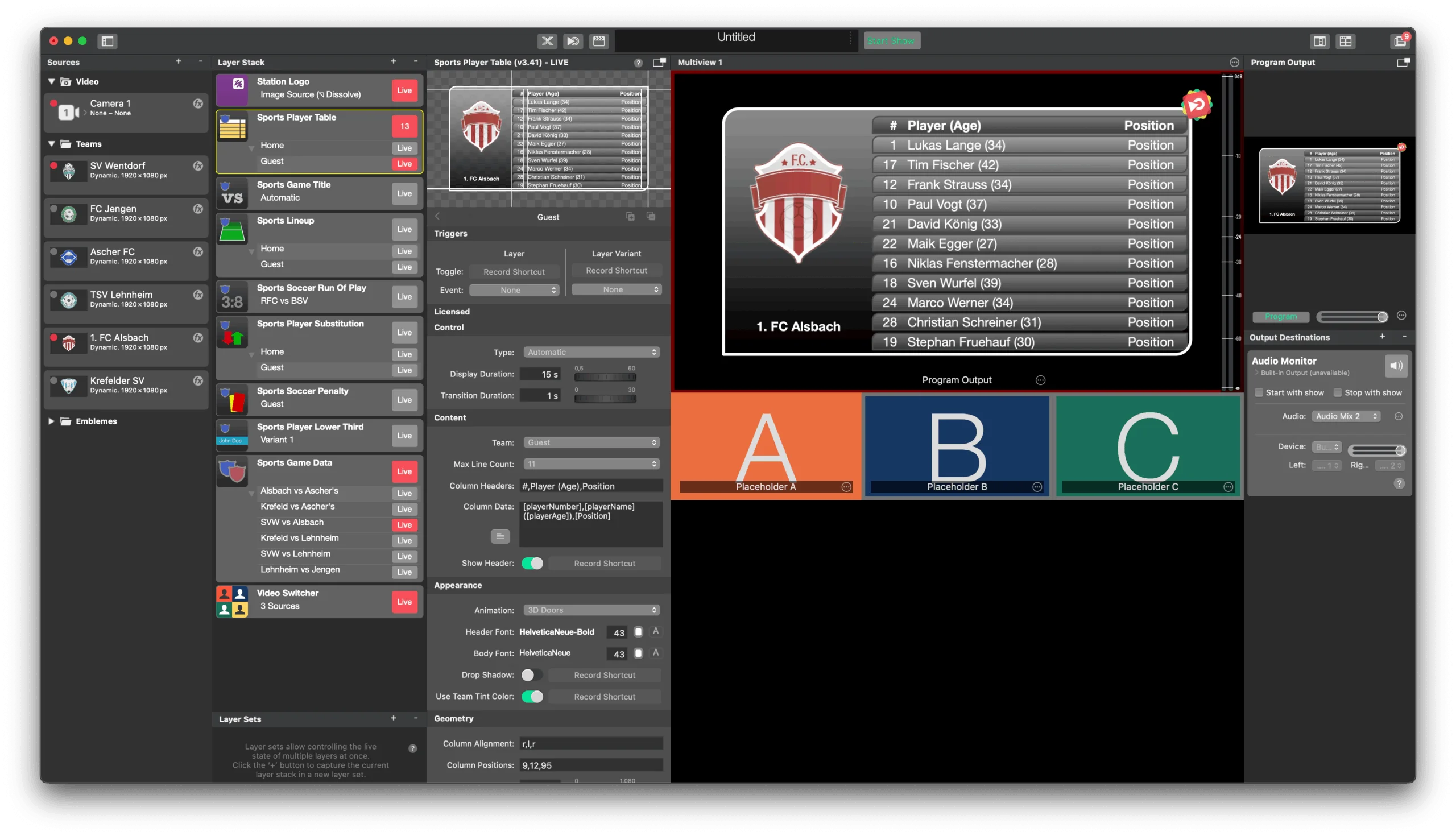Open Placeholder A options icon

click(846, 487)
